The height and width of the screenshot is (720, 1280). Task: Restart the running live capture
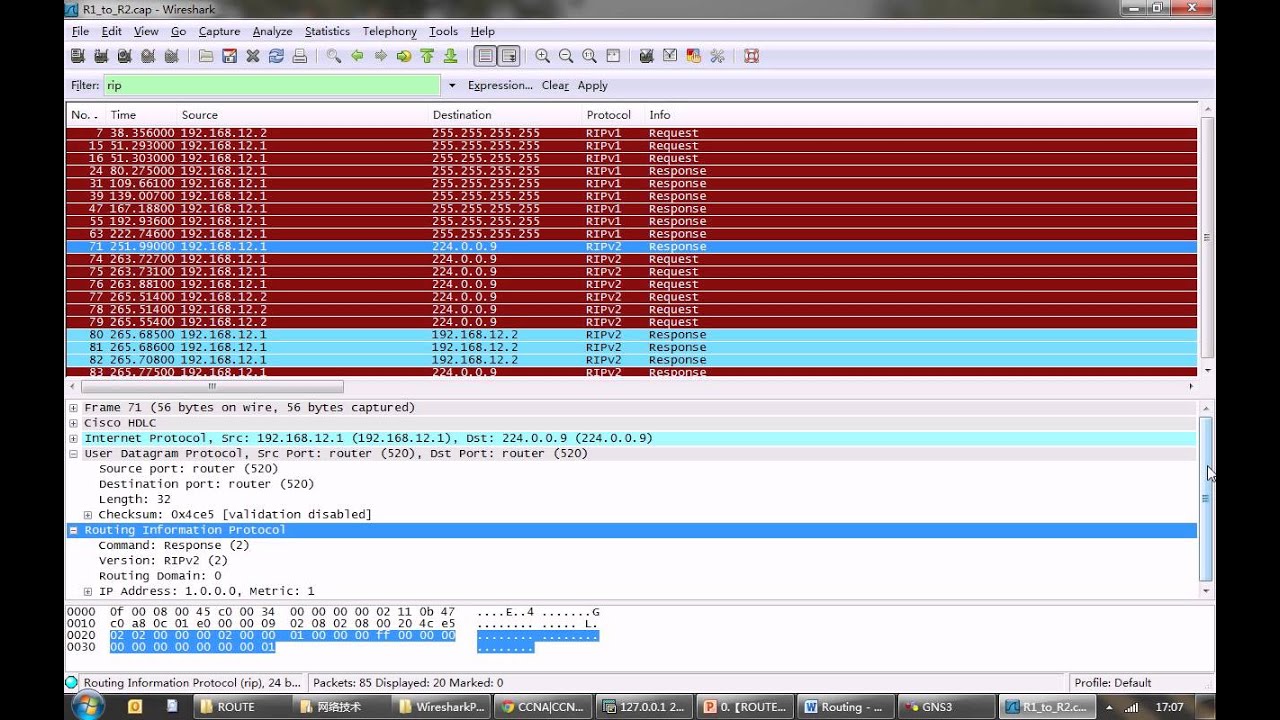172,56
